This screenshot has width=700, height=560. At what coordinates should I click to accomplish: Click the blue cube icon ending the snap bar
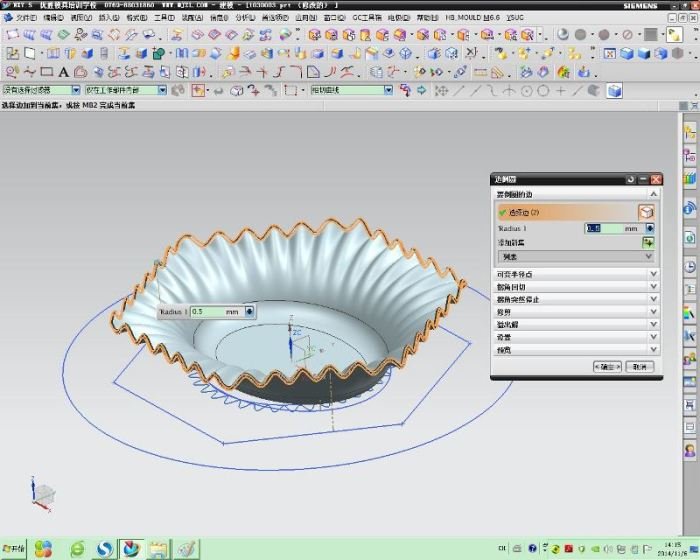point(615,91)
